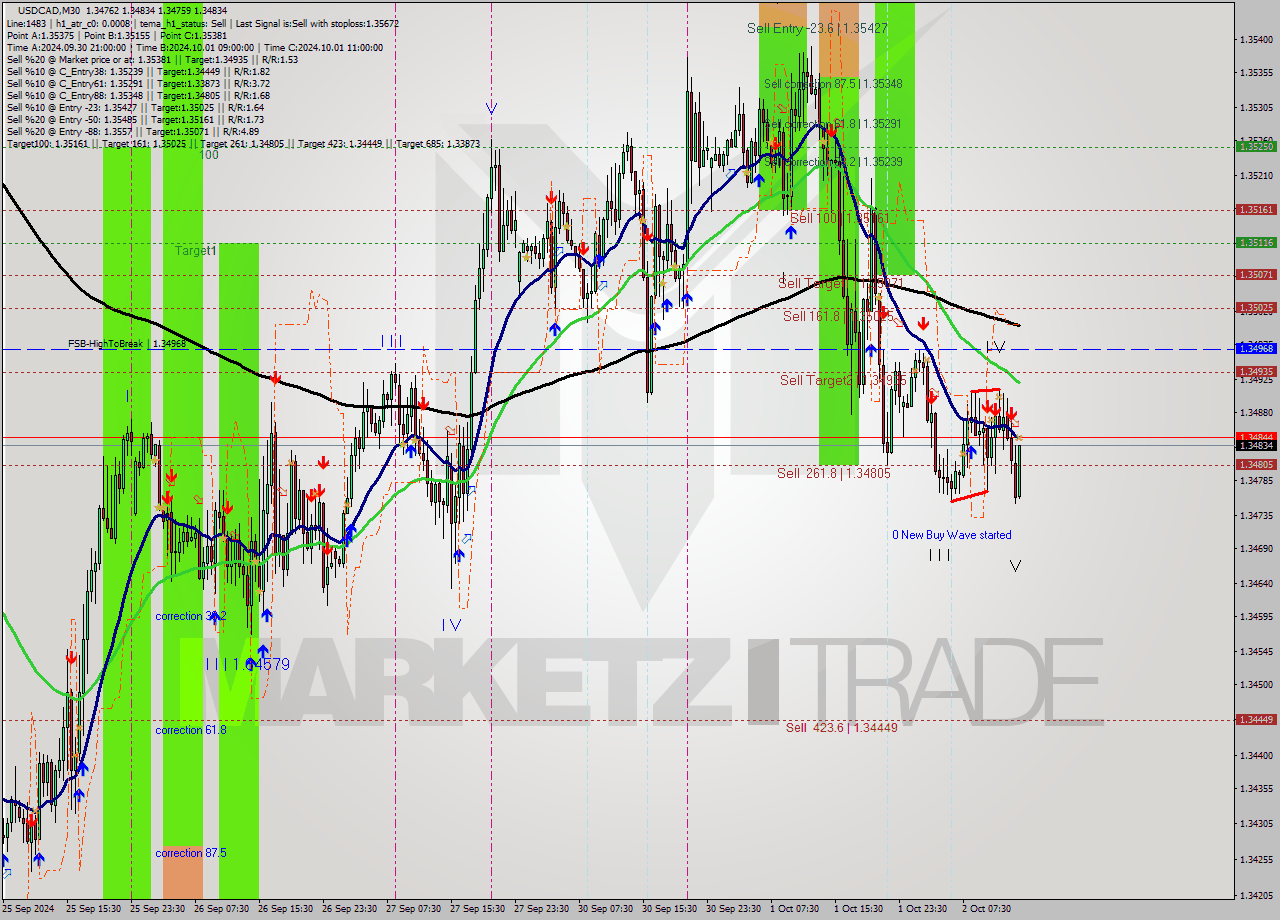Click the red 1.35161 price tag
Viewport: 1280px width, 920px height.
click(x=1256, y=210)
